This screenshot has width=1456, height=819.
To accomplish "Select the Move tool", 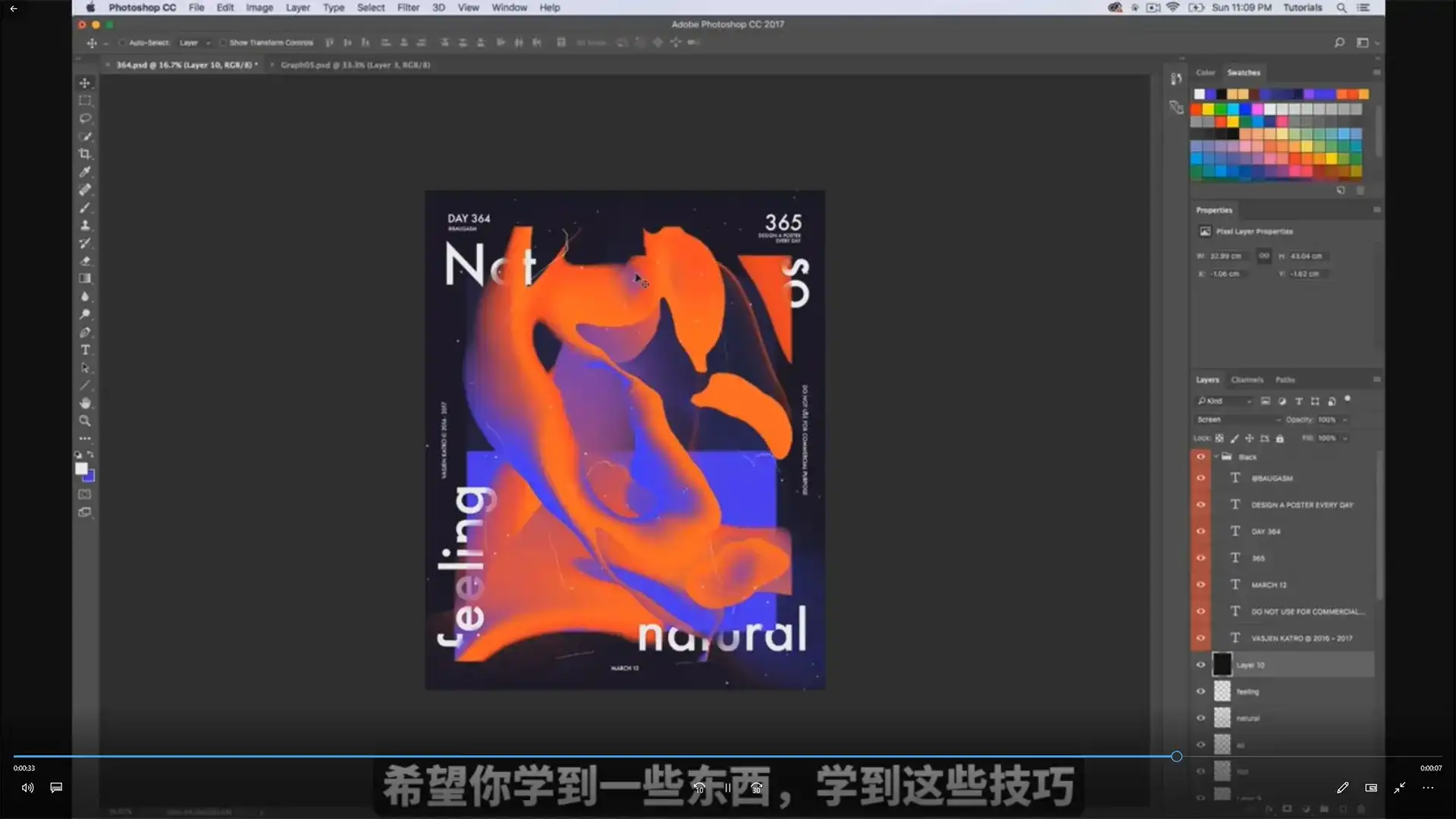I will [84, 83].
